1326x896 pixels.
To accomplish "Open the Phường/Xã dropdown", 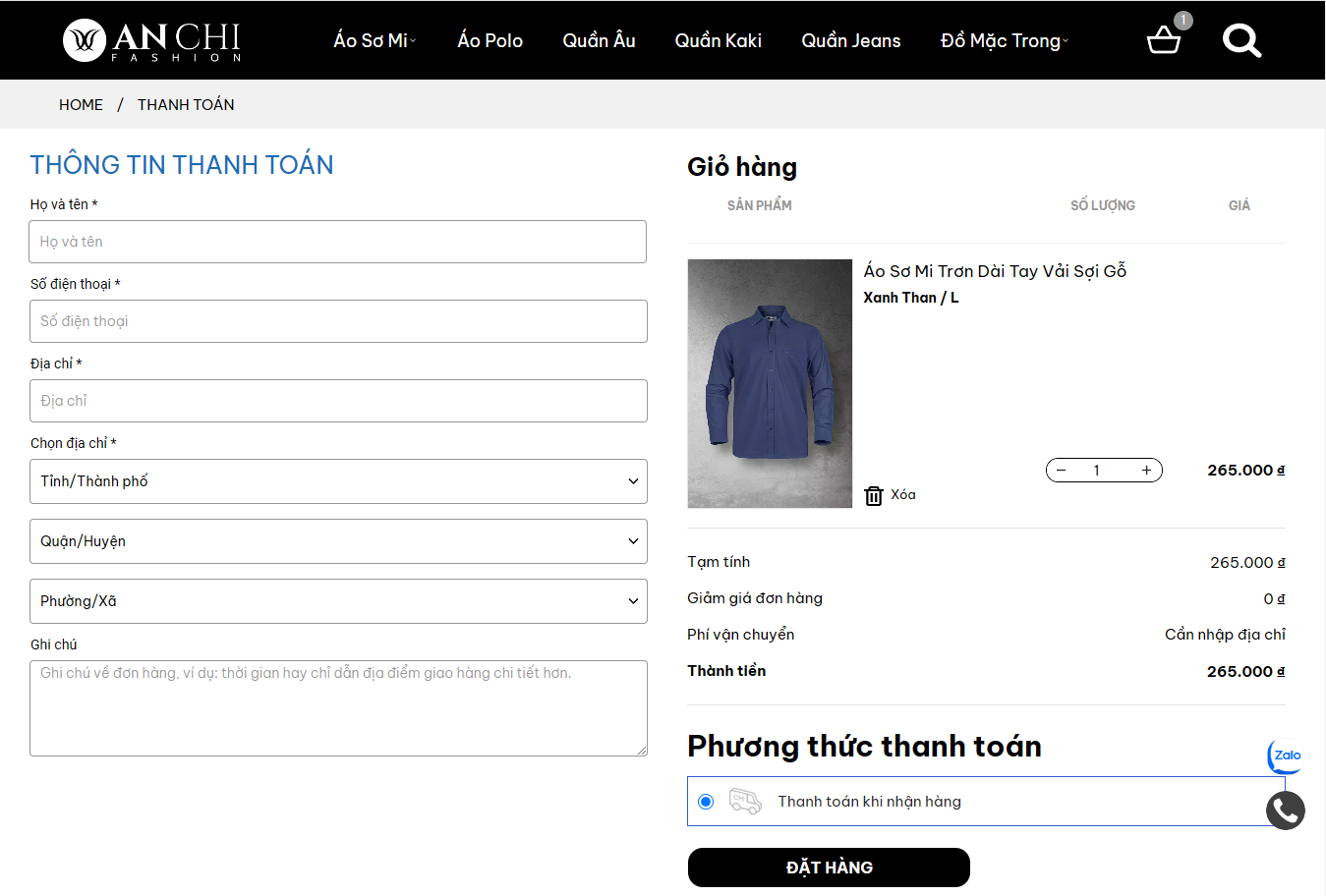I will tap(338, 601).
